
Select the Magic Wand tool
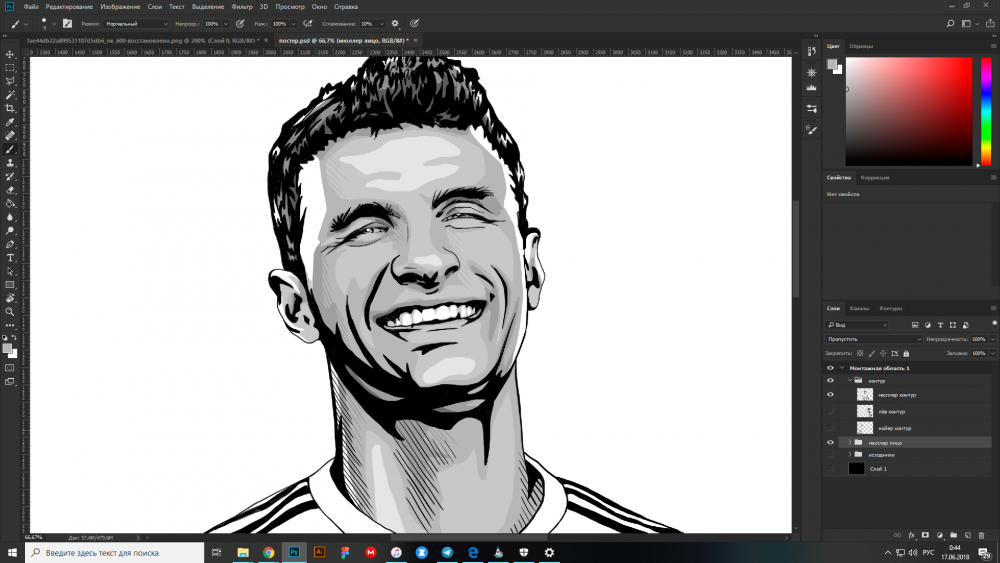(x=10, y=95)
